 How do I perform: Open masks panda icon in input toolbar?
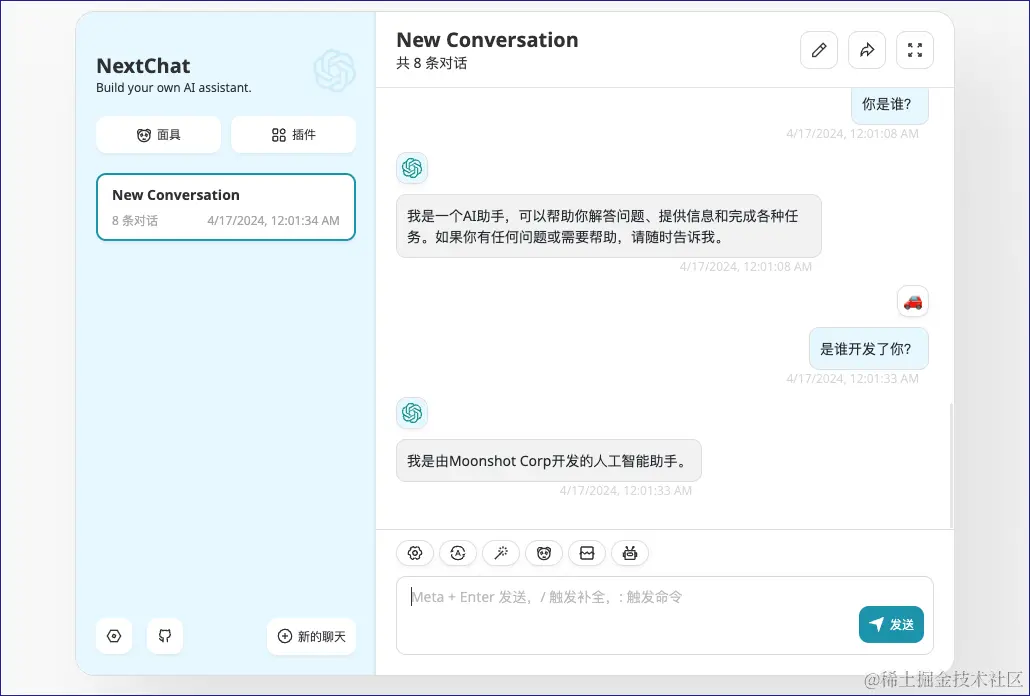544,553
